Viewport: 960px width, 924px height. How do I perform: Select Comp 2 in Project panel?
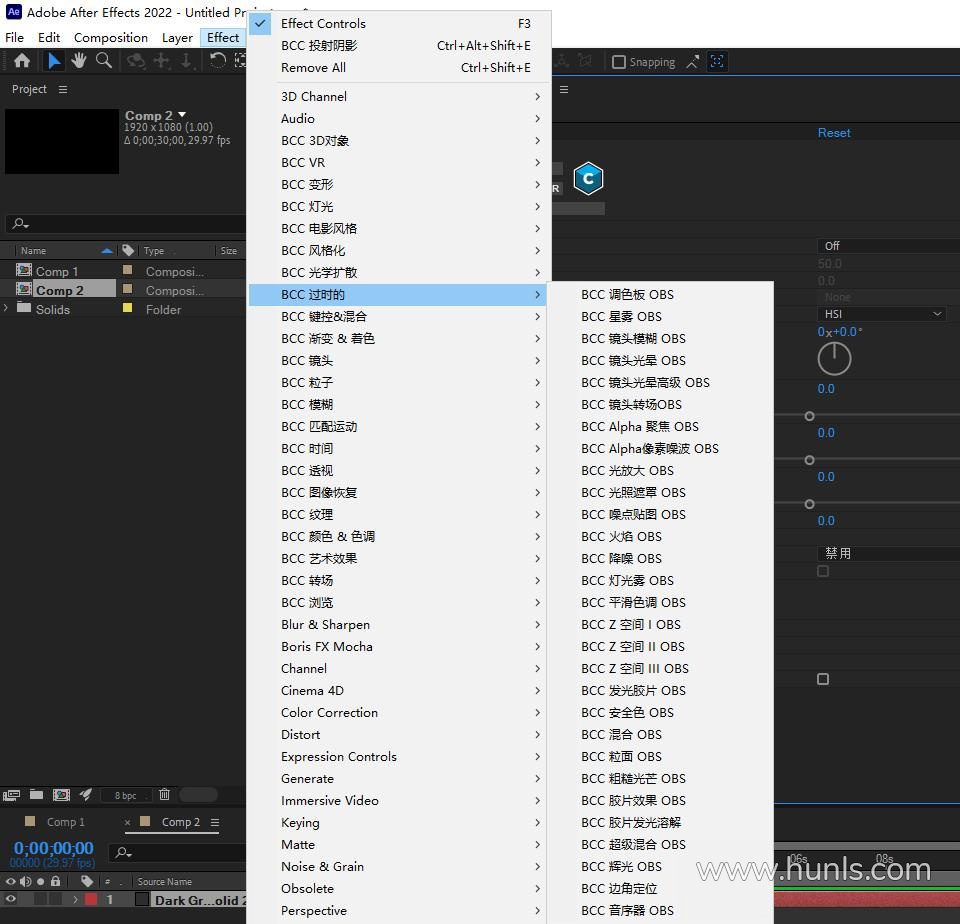[60, 290]
